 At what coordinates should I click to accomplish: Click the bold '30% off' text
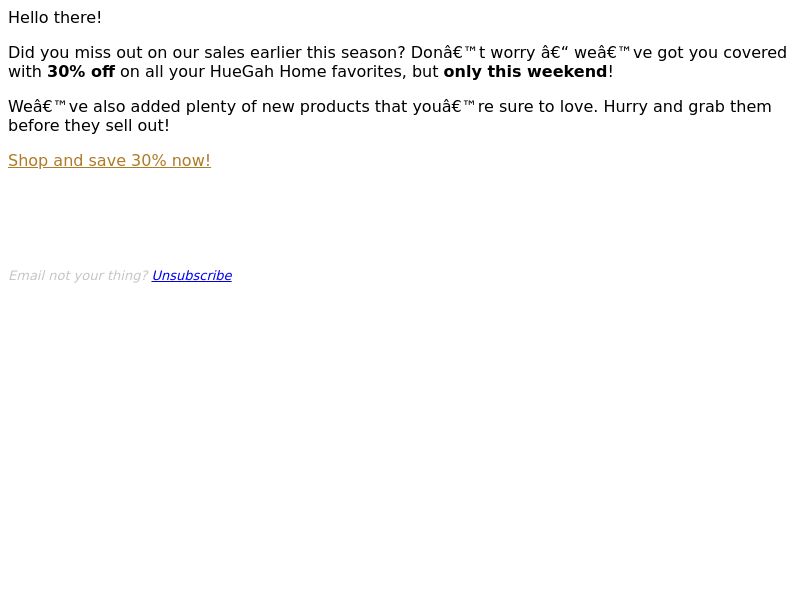pos(81,72)
